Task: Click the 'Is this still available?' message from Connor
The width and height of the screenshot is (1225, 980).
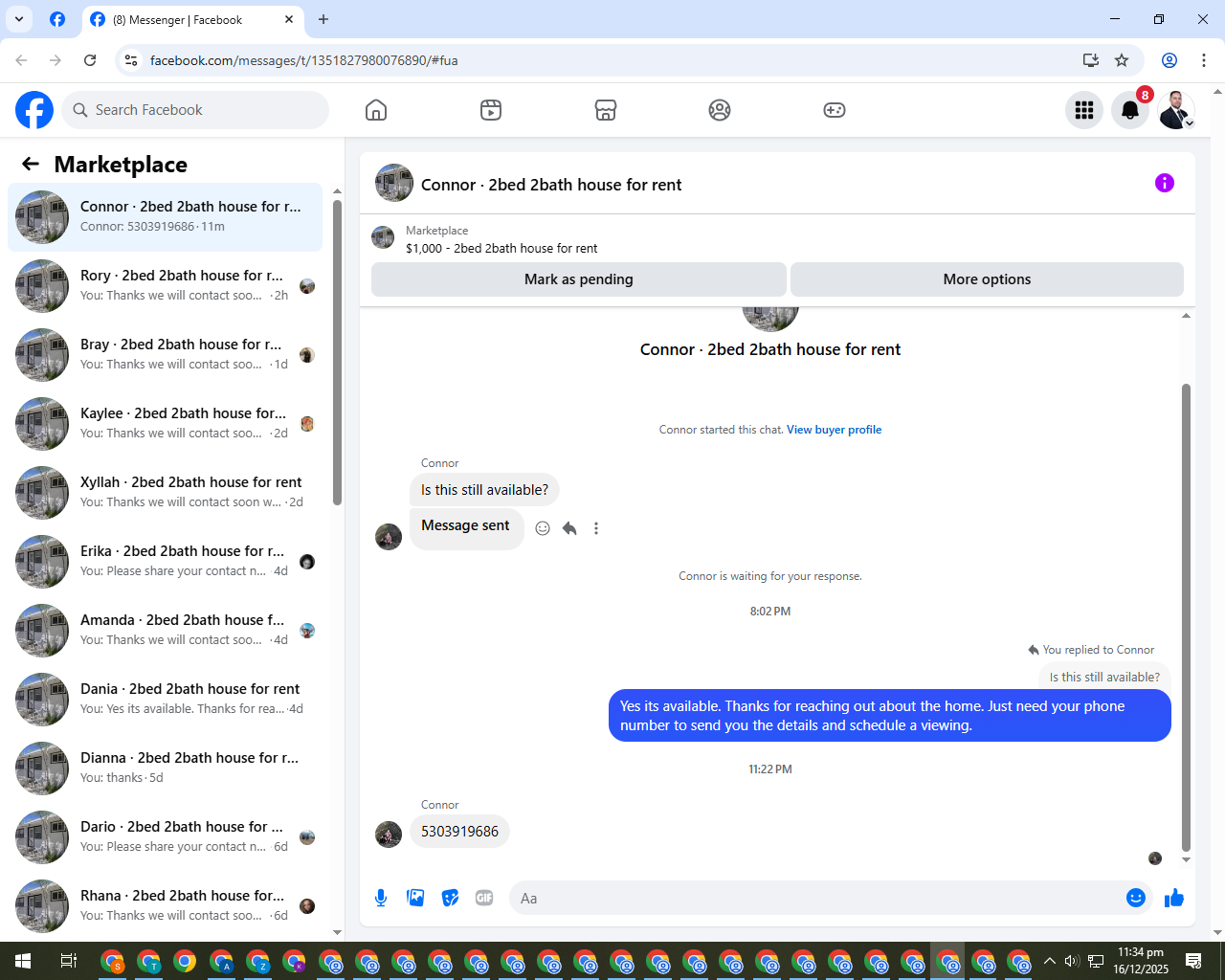Action: tap(484, 490)
